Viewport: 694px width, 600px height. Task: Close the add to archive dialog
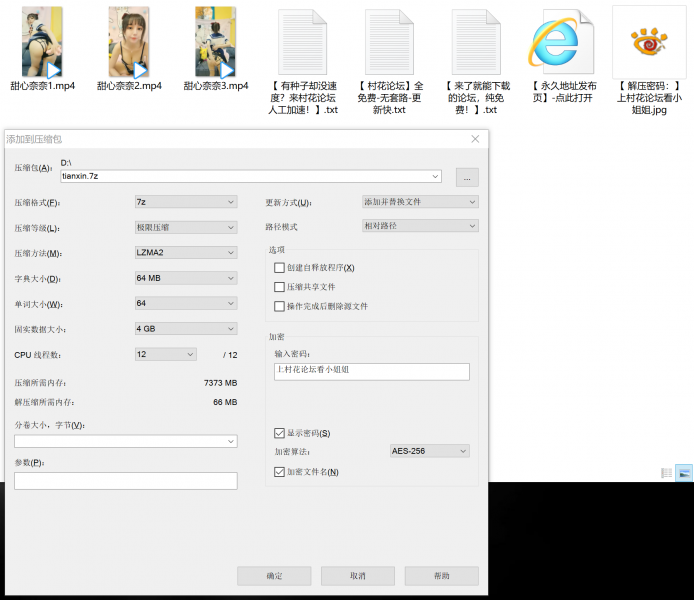tap(475, 139)
